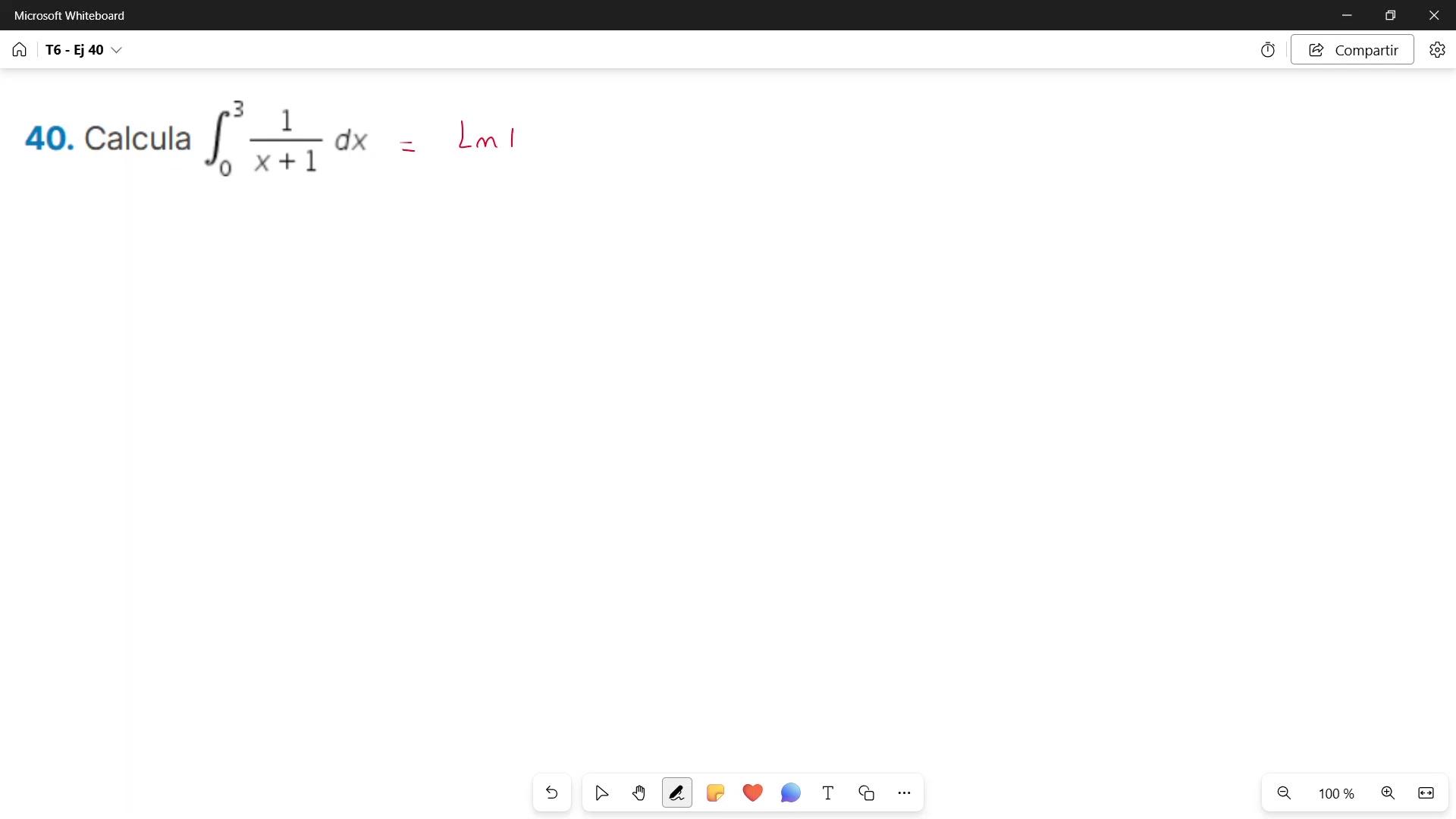Open the 100 % zoom level menu

[1335, 793]
